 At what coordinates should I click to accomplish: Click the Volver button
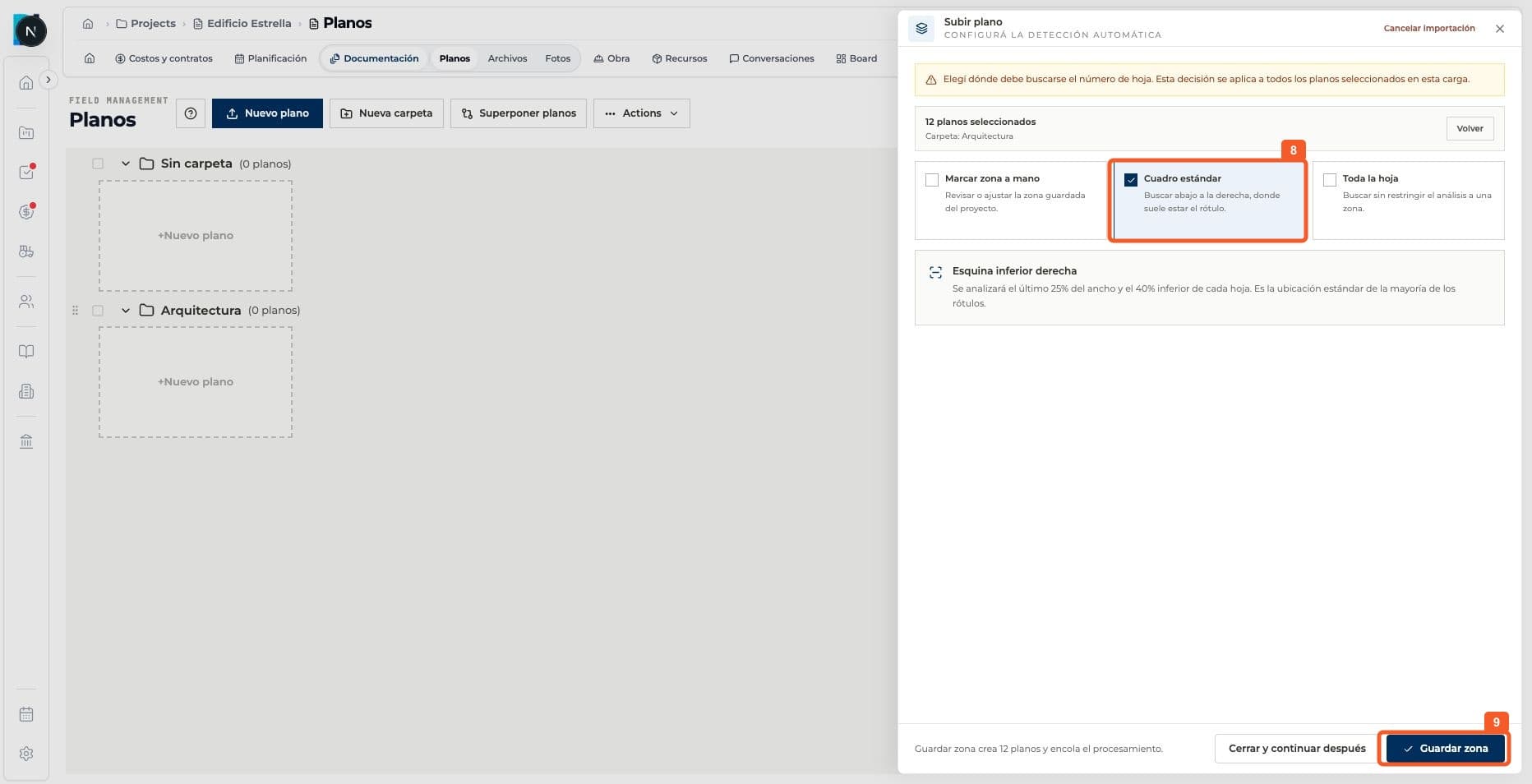click(1470, 128)
